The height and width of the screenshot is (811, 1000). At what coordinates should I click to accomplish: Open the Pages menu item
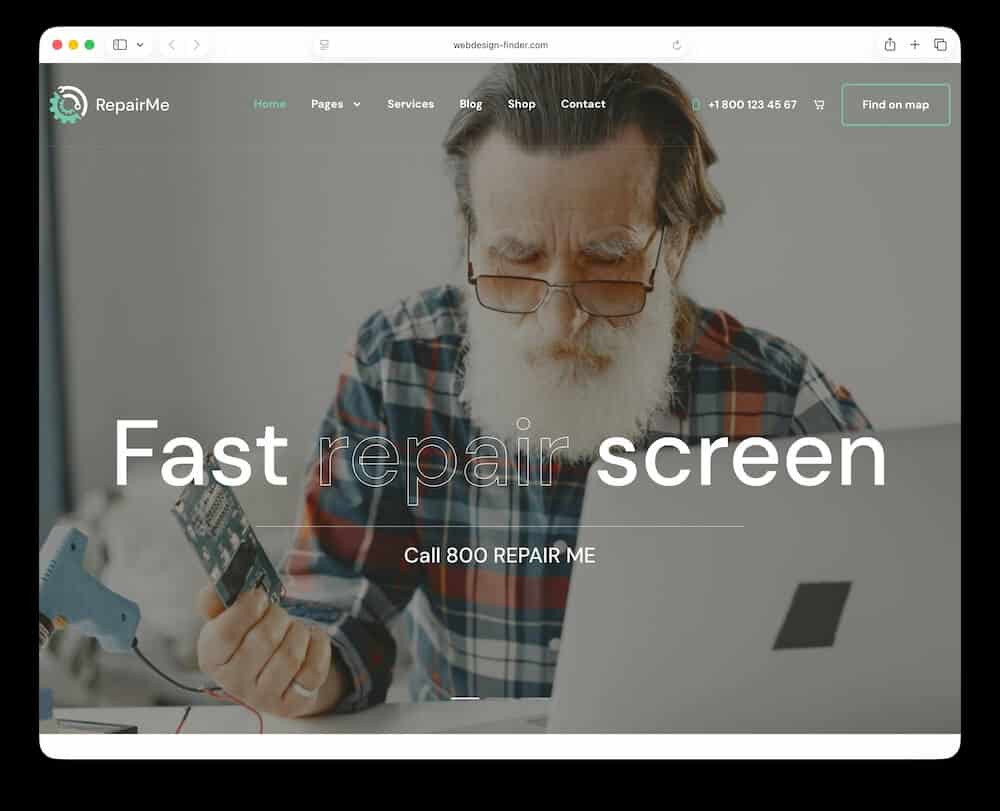pos(327,104)
